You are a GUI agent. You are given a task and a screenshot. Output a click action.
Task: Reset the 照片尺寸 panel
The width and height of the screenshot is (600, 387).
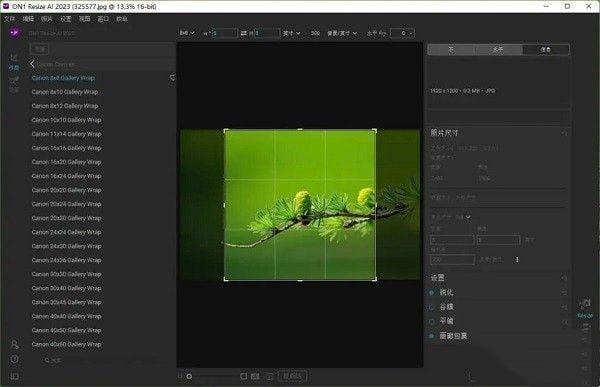[564, 133]
